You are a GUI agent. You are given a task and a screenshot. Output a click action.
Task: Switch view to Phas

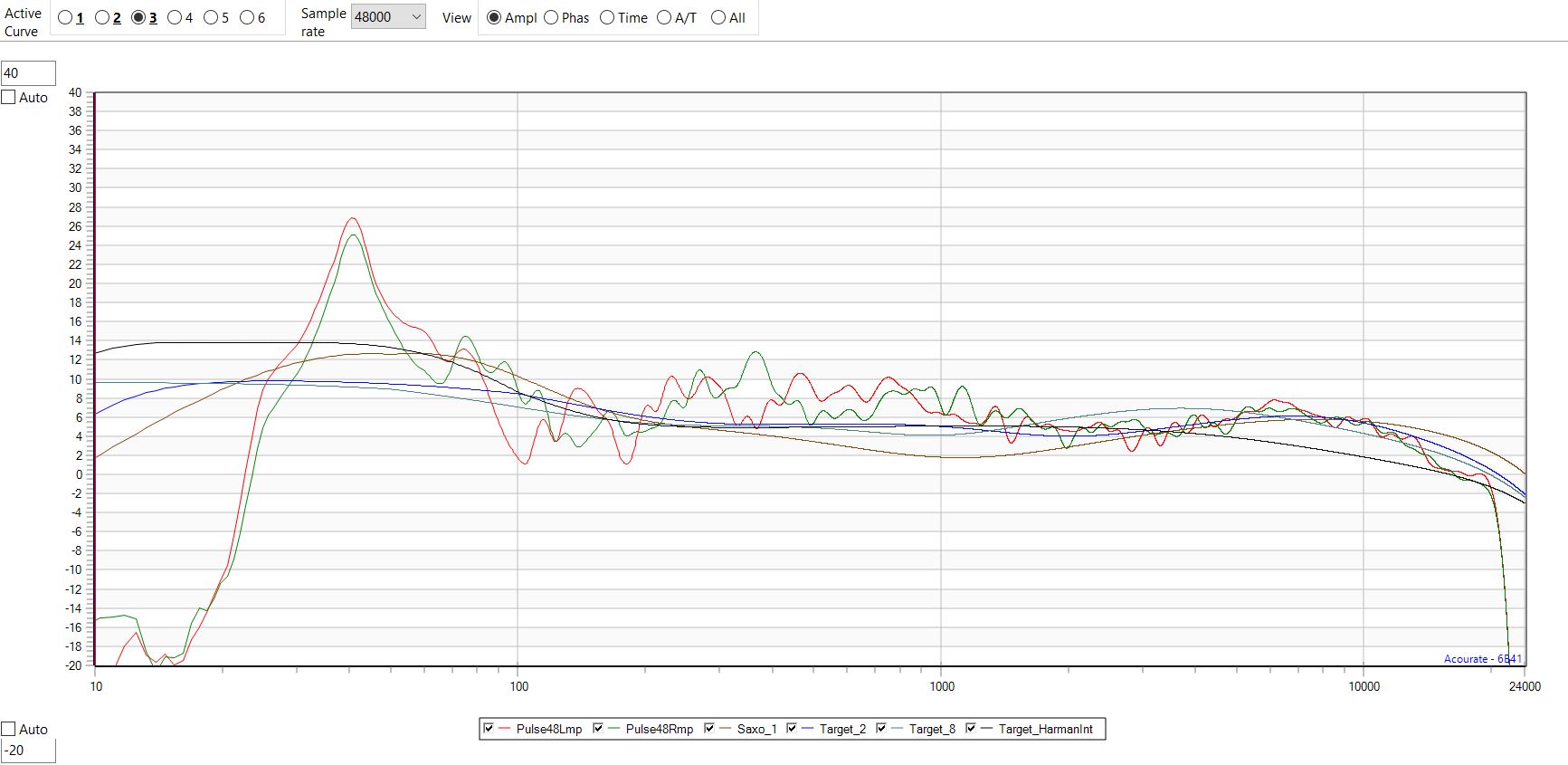click(551, 17)
